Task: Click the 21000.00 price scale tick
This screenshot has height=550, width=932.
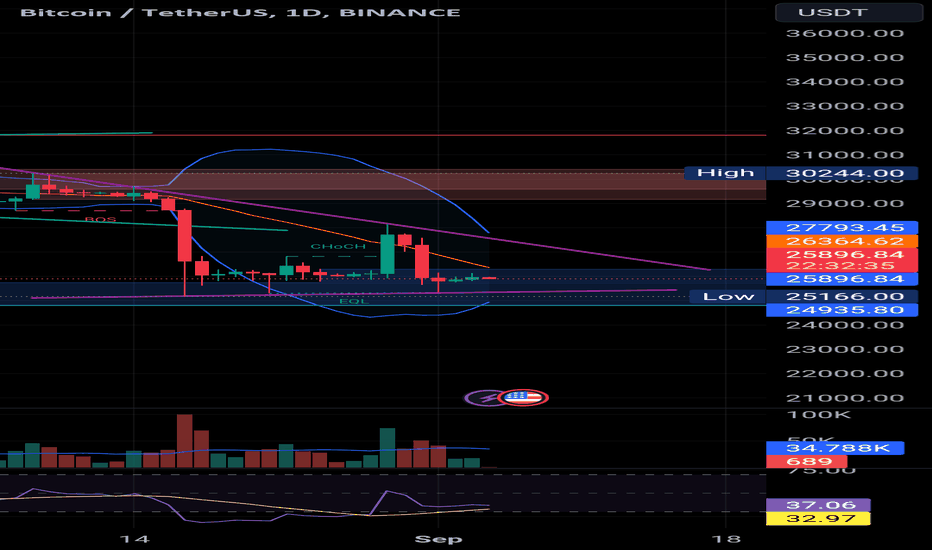Action: pos(845,398)
